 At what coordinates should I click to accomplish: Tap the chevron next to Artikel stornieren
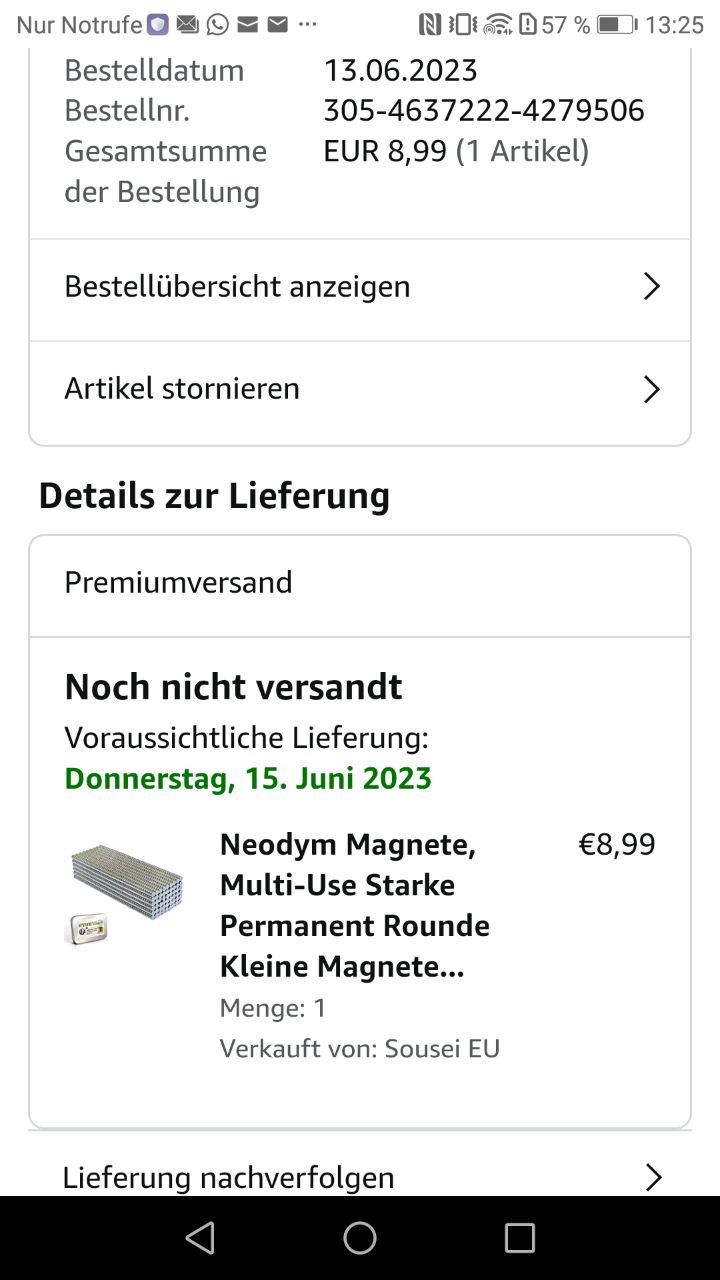point(652,389)
